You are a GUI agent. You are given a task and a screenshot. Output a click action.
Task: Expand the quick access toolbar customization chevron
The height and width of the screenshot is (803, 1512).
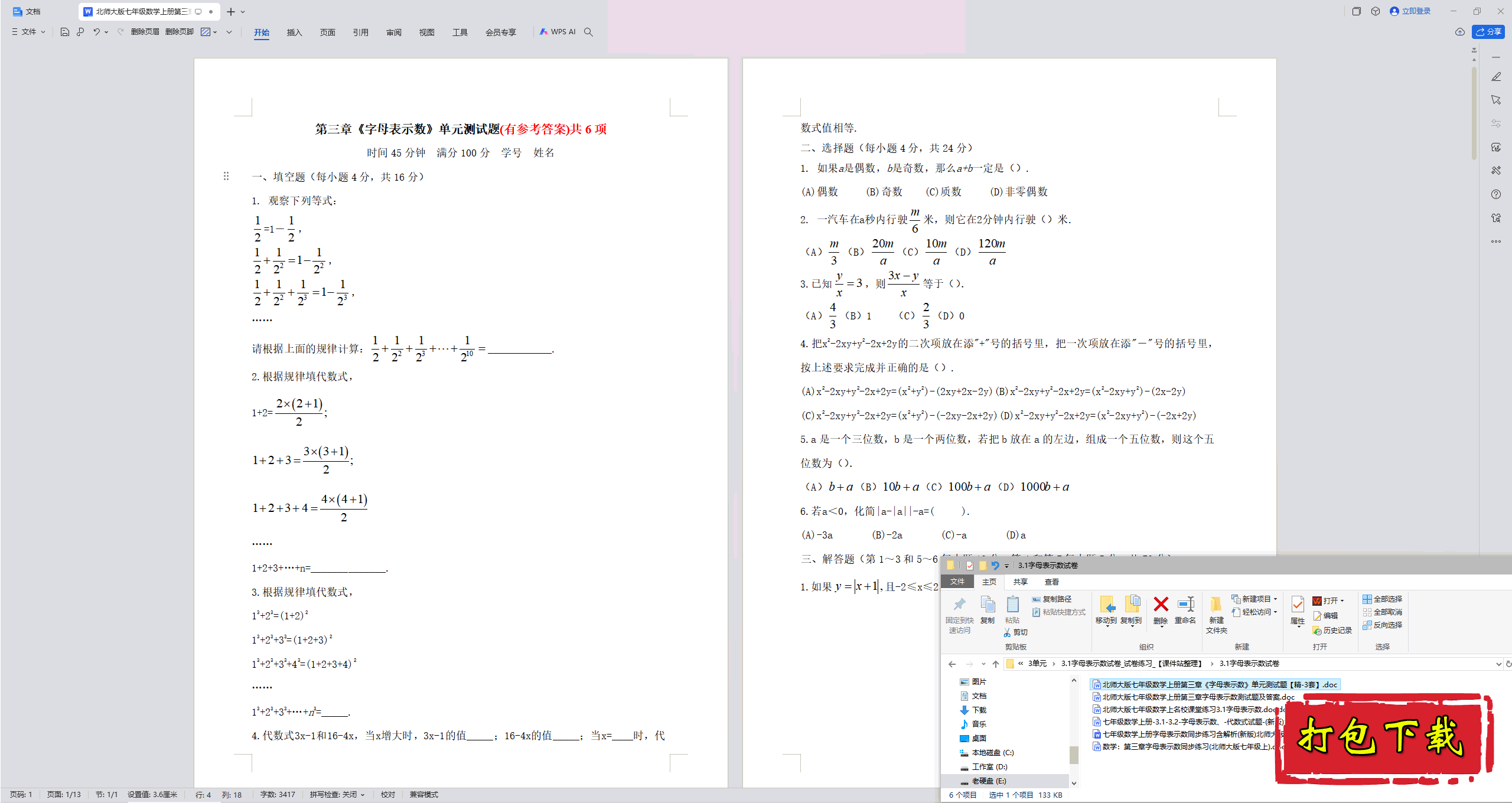pos(229,32)
